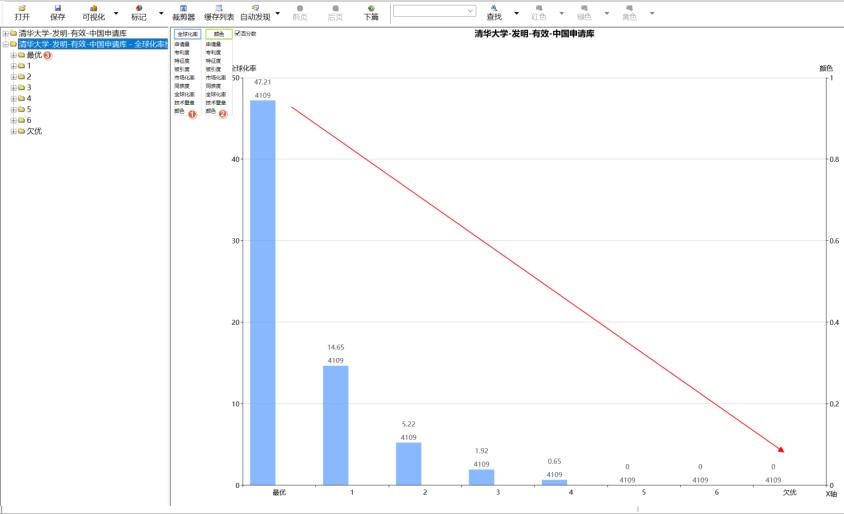Open the 可视化 visualization tool
The width and height of the screenshot is (844, 514).
[93, 12]
